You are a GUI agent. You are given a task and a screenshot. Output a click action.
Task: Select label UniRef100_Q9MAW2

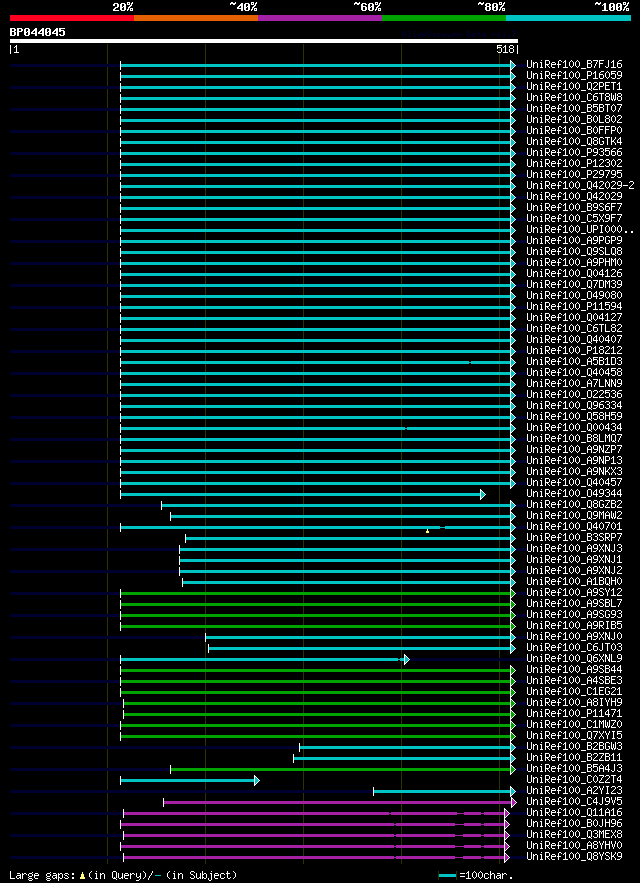pos(574,515)
